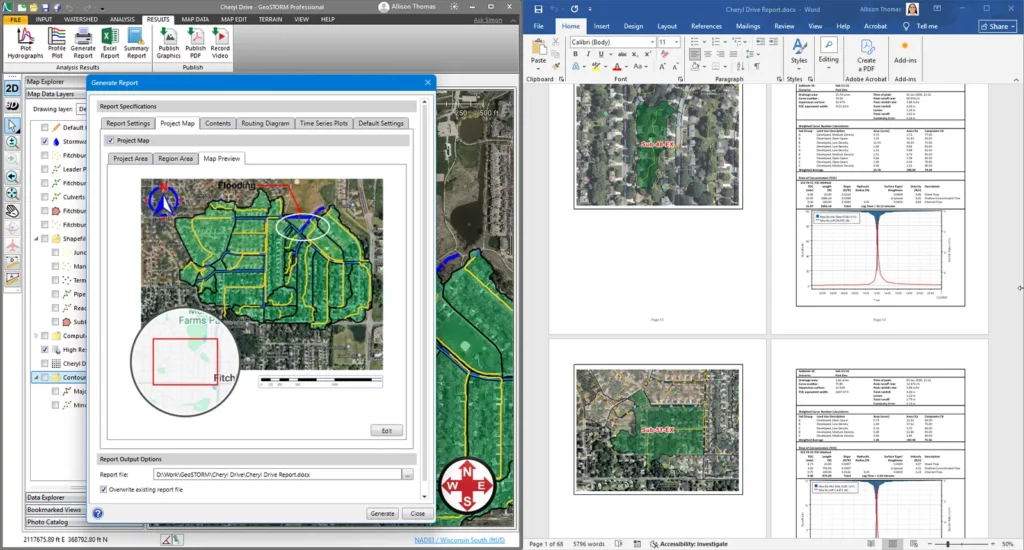Toggle italic formatting in Word

588,54
